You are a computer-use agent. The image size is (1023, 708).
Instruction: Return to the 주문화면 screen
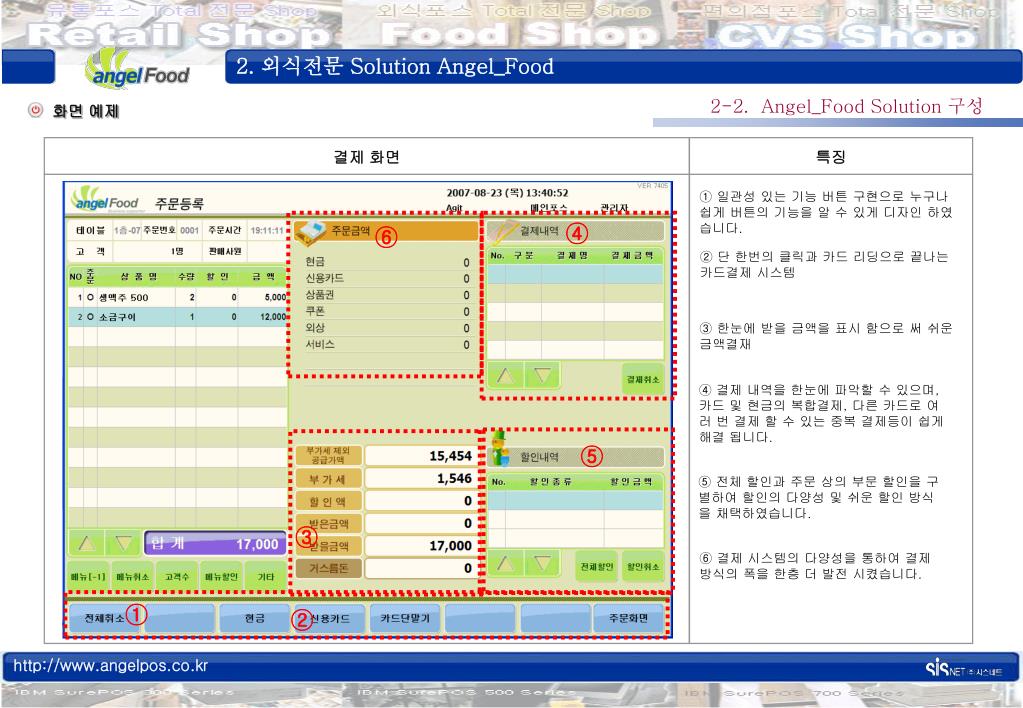[628, 618]
